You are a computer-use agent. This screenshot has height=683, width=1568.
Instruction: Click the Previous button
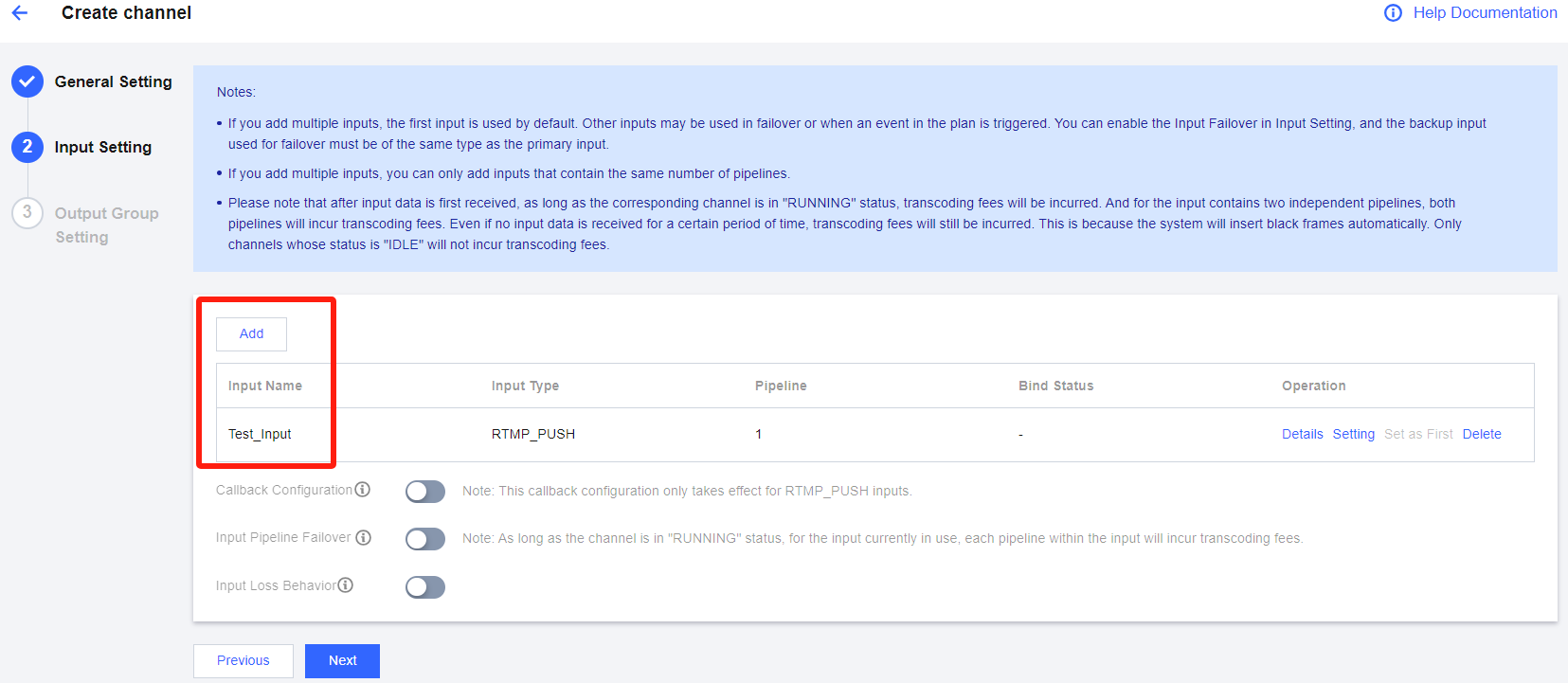point(243,660)
